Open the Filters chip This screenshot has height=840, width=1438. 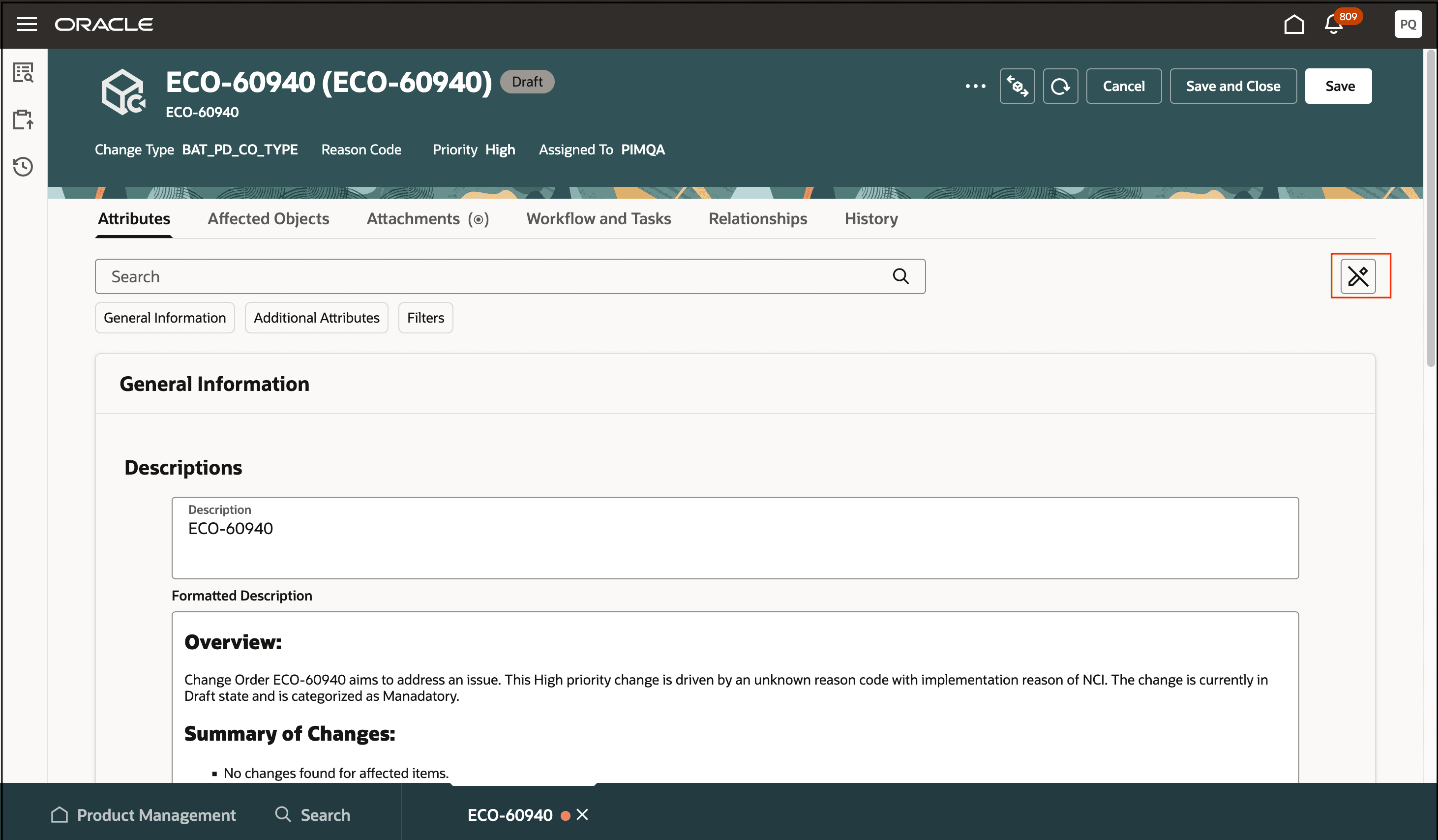[x=425, y=318]
